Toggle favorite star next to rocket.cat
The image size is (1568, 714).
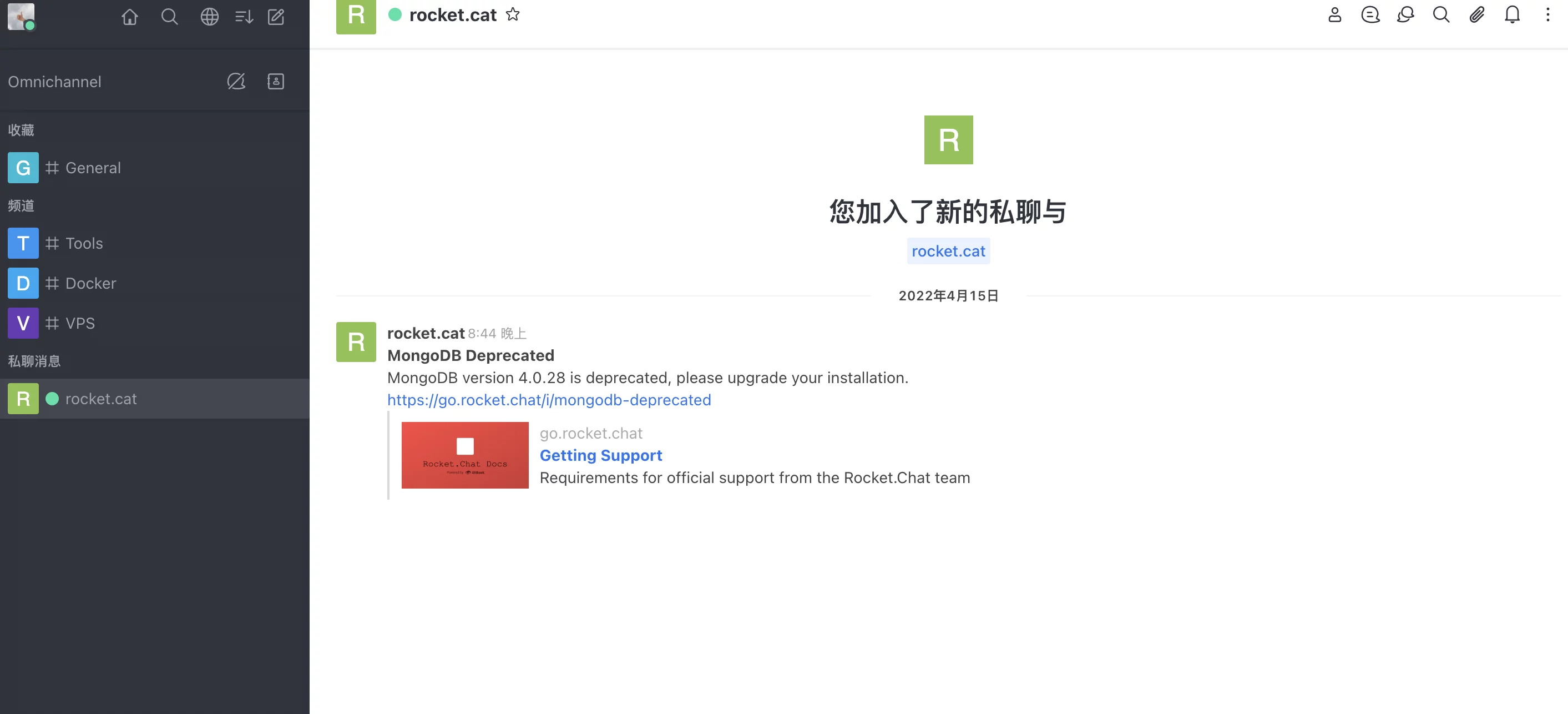(513, 14)
